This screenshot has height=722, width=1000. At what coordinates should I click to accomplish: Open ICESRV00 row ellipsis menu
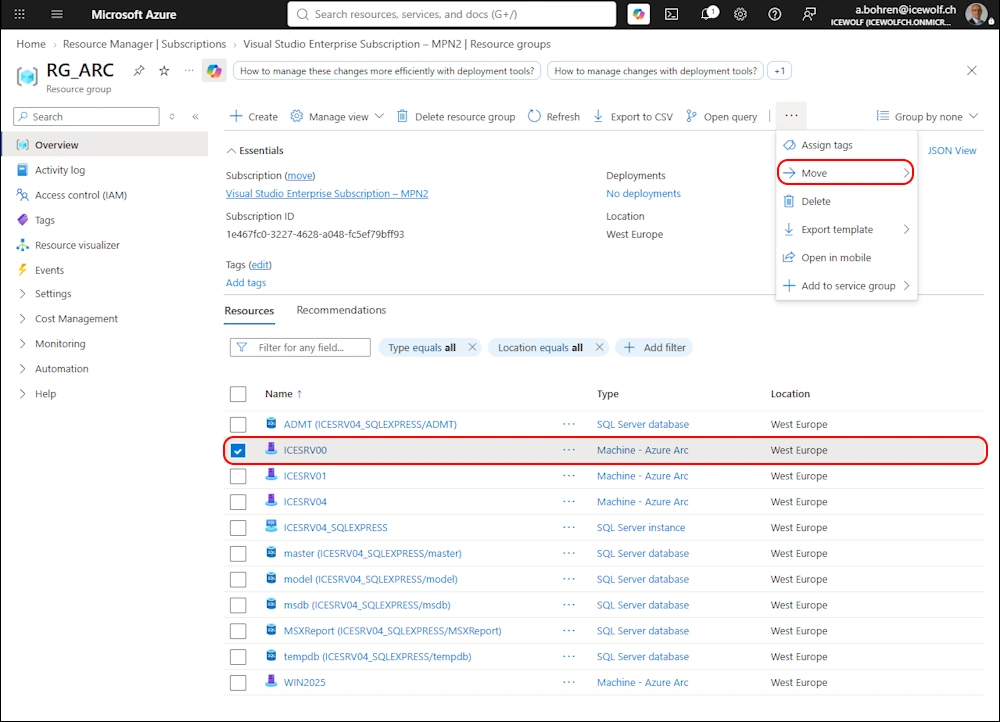pyautogui.click(x=569, y=450)
